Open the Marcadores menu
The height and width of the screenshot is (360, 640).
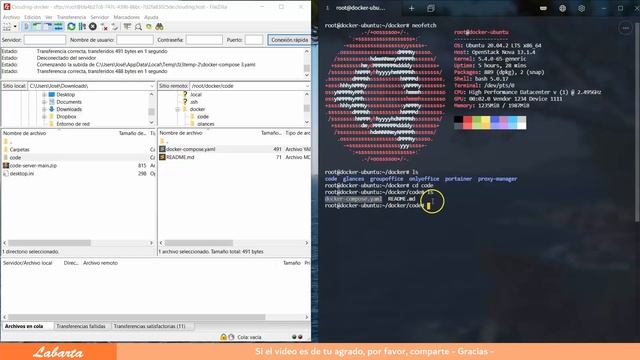pos(127,17)
